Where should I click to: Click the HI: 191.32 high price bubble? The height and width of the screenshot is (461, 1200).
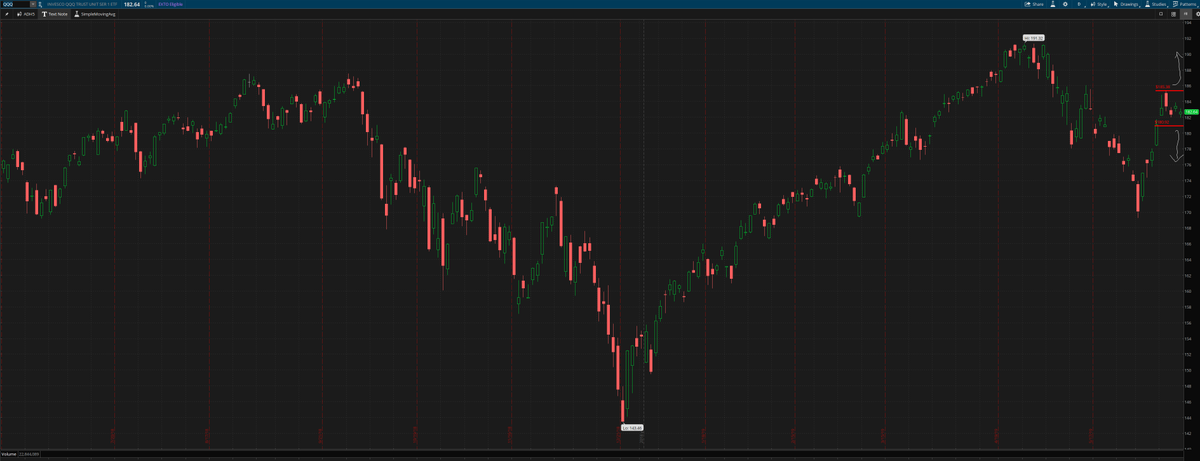coord(1033,38)
